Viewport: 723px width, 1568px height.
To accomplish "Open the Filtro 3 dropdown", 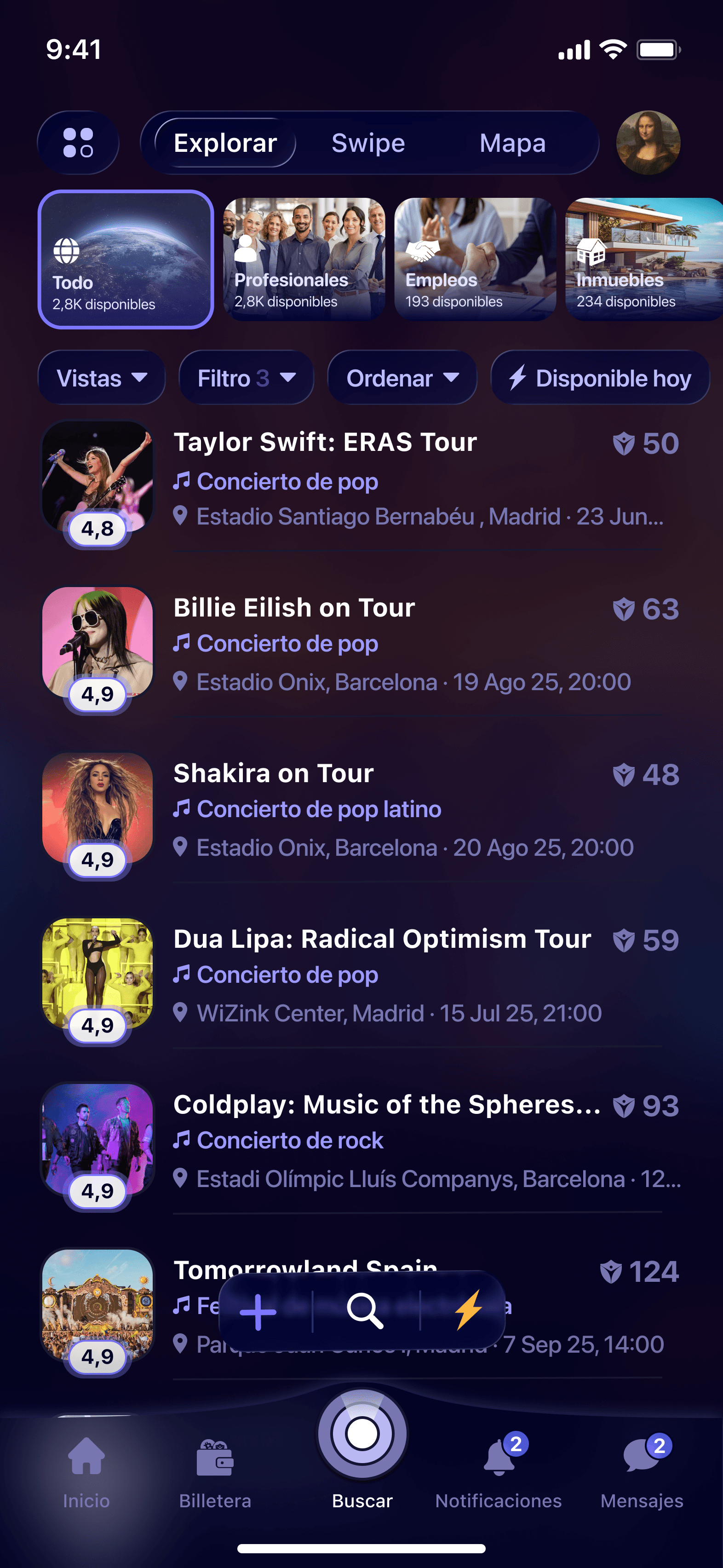I will (247, 378).
